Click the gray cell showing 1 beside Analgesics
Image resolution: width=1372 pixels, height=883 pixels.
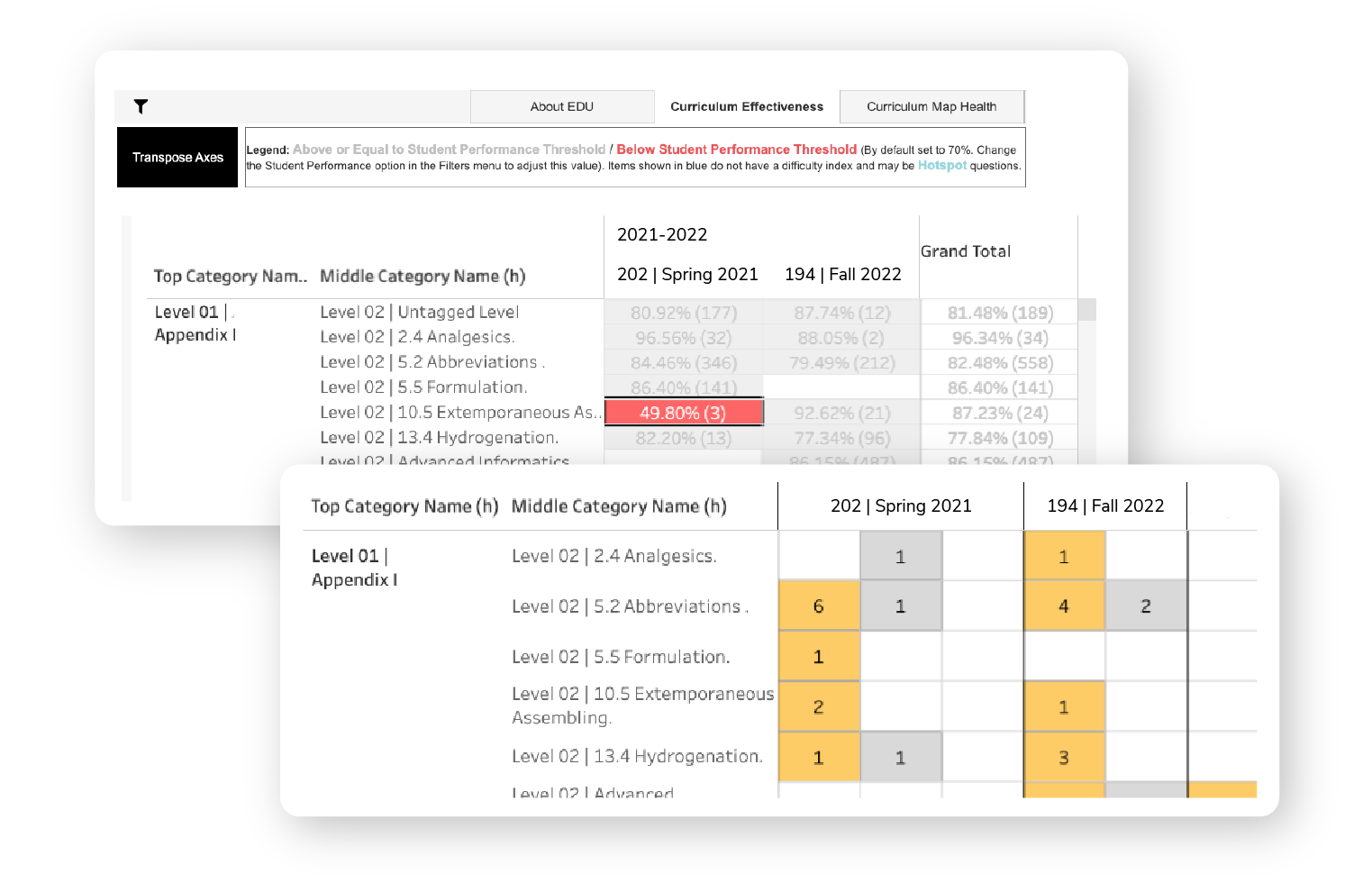click(900, 556)
